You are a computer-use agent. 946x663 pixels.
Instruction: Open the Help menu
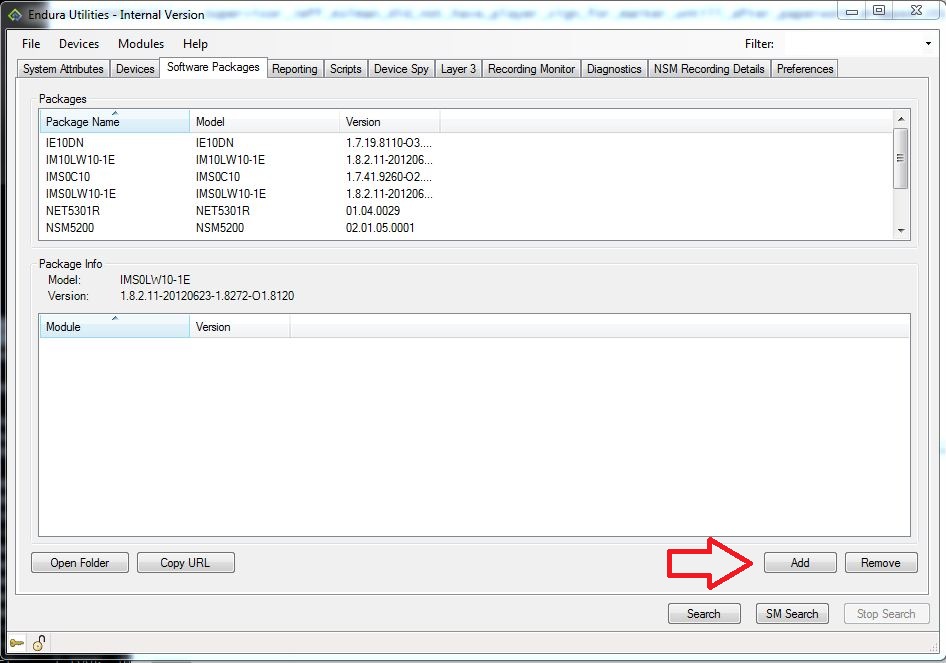point(195,43)
